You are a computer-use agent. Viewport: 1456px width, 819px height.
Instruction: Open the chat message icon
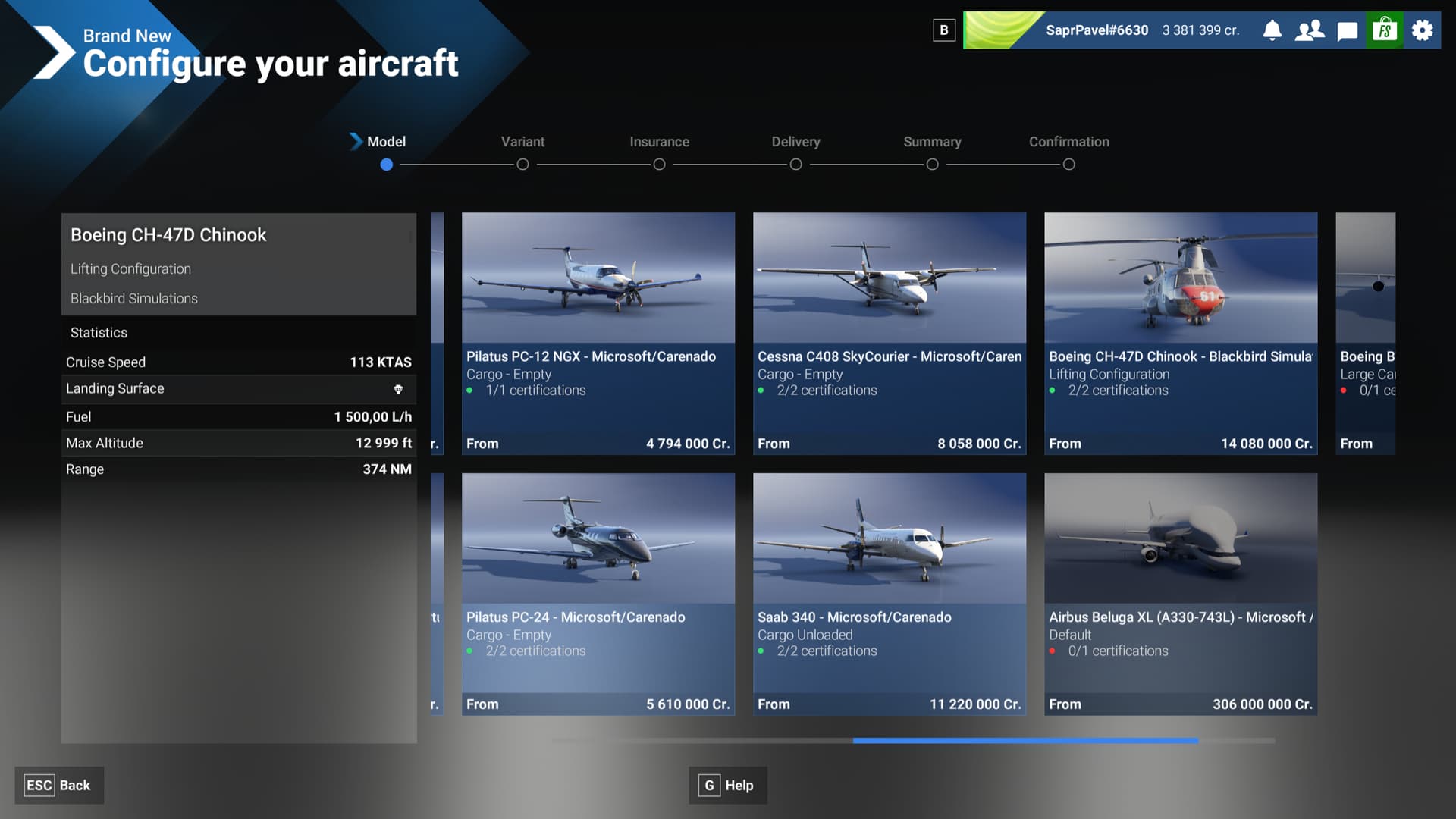point(1348,31)
